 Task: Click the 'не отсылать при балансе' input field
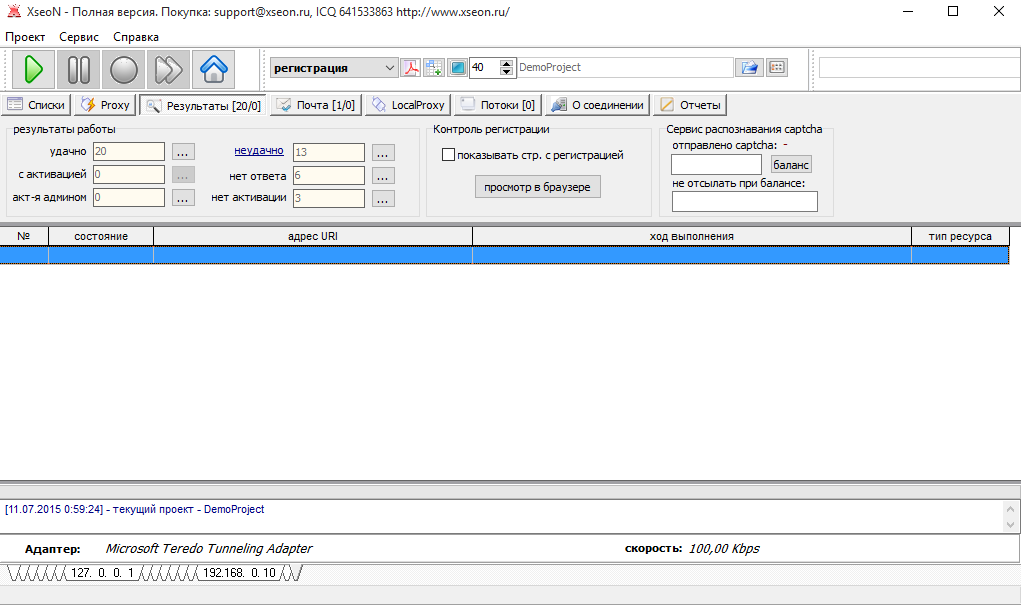744,202
